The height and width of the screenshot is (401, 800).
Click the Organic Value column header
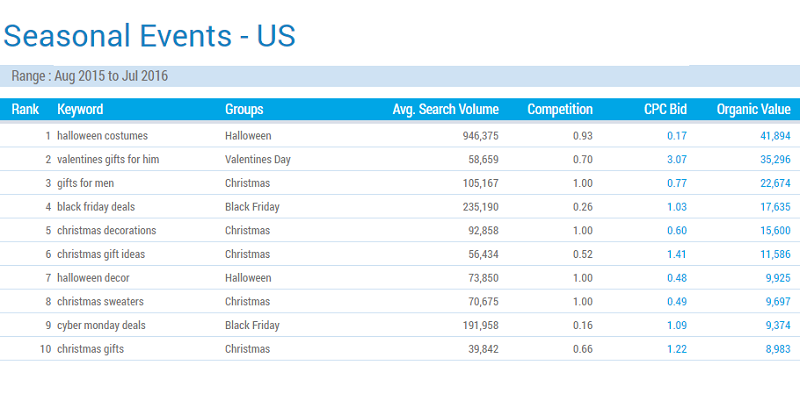pyautogui.click(x=753, y=109)
